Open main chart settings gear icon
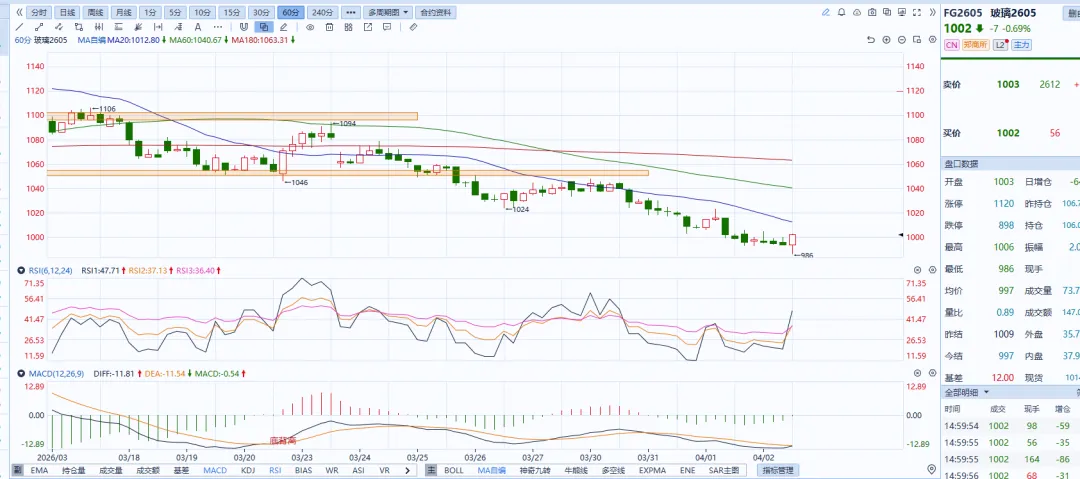The image size is (1080, 479). click(933, 40)
